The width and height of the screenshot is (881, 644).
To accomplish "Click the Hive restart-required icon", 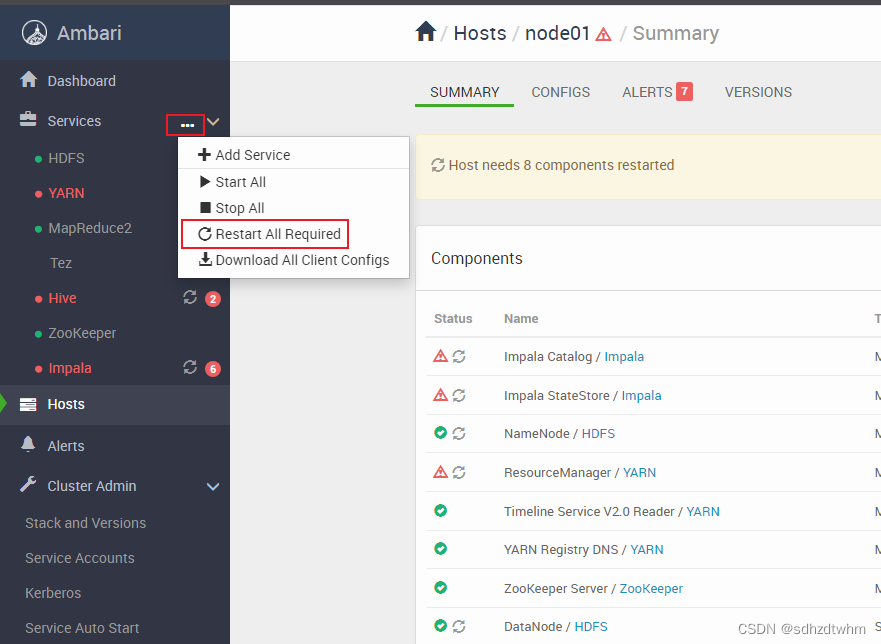I will point(190,297).
